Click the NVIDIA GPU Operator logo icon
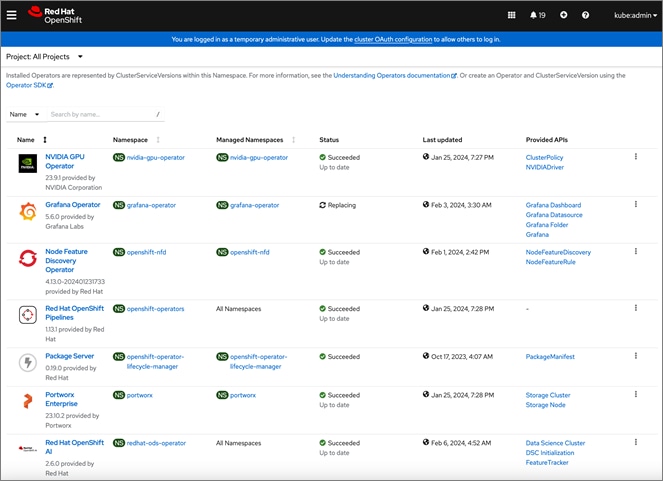The image size is (663, 481). click(x=28, y=163)
